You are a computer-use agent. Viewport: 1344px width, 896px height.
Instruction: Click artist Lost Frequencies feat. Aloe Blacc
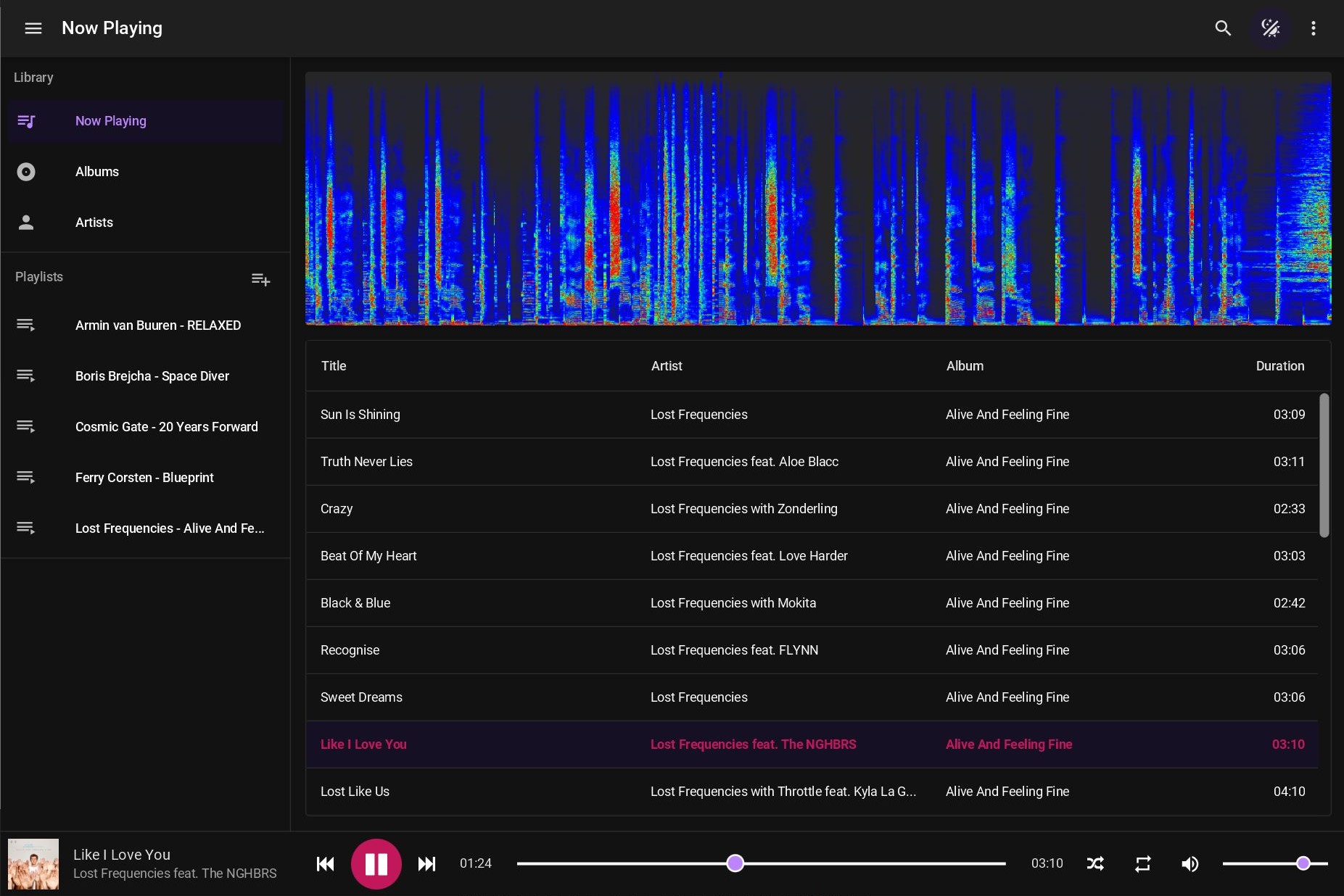(x=744, y=462)
